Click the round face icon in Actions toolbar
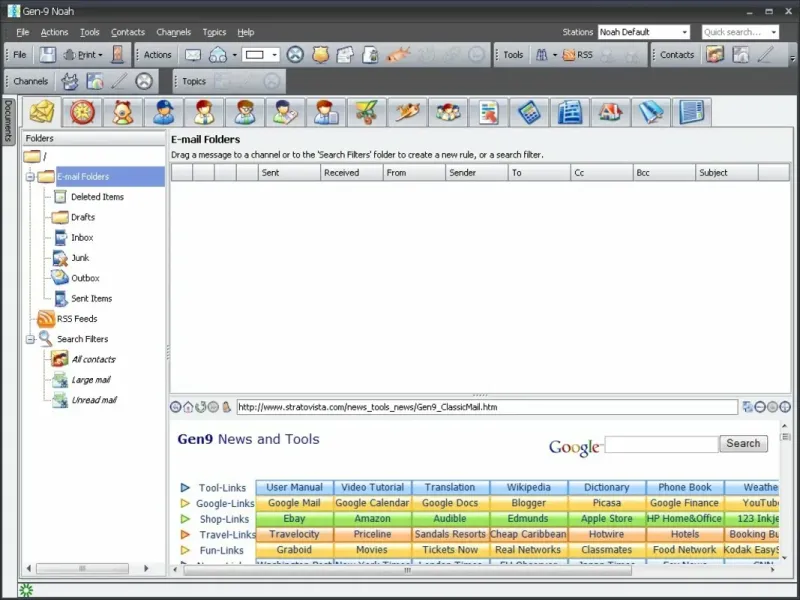The width and height of the screenshot is (800, 600). pyautogui.click(x=295, y=55)
